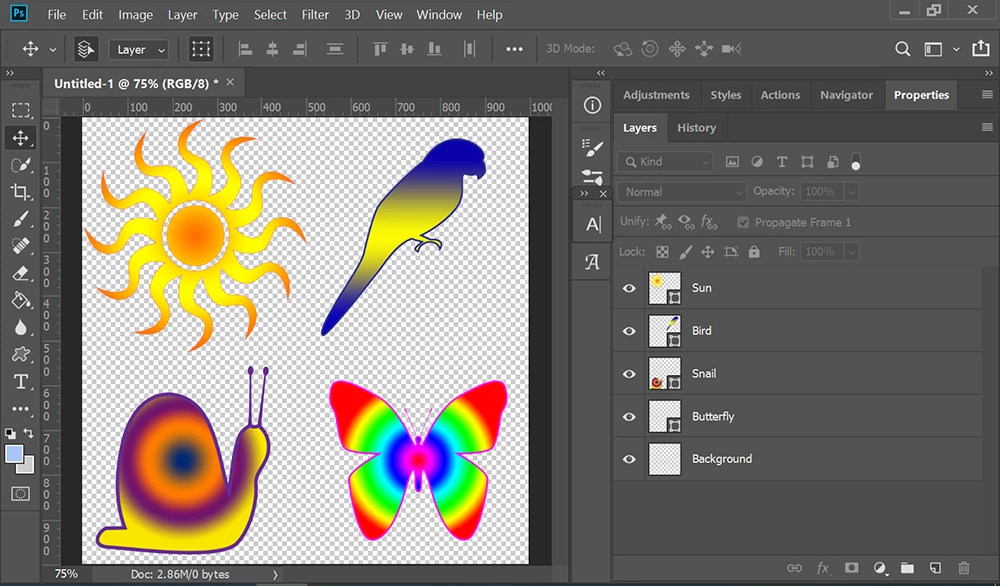Open the Layer auto-select dropdown
The height and width of the screenshot is (586, 1000).
click(x=140, y=50)
